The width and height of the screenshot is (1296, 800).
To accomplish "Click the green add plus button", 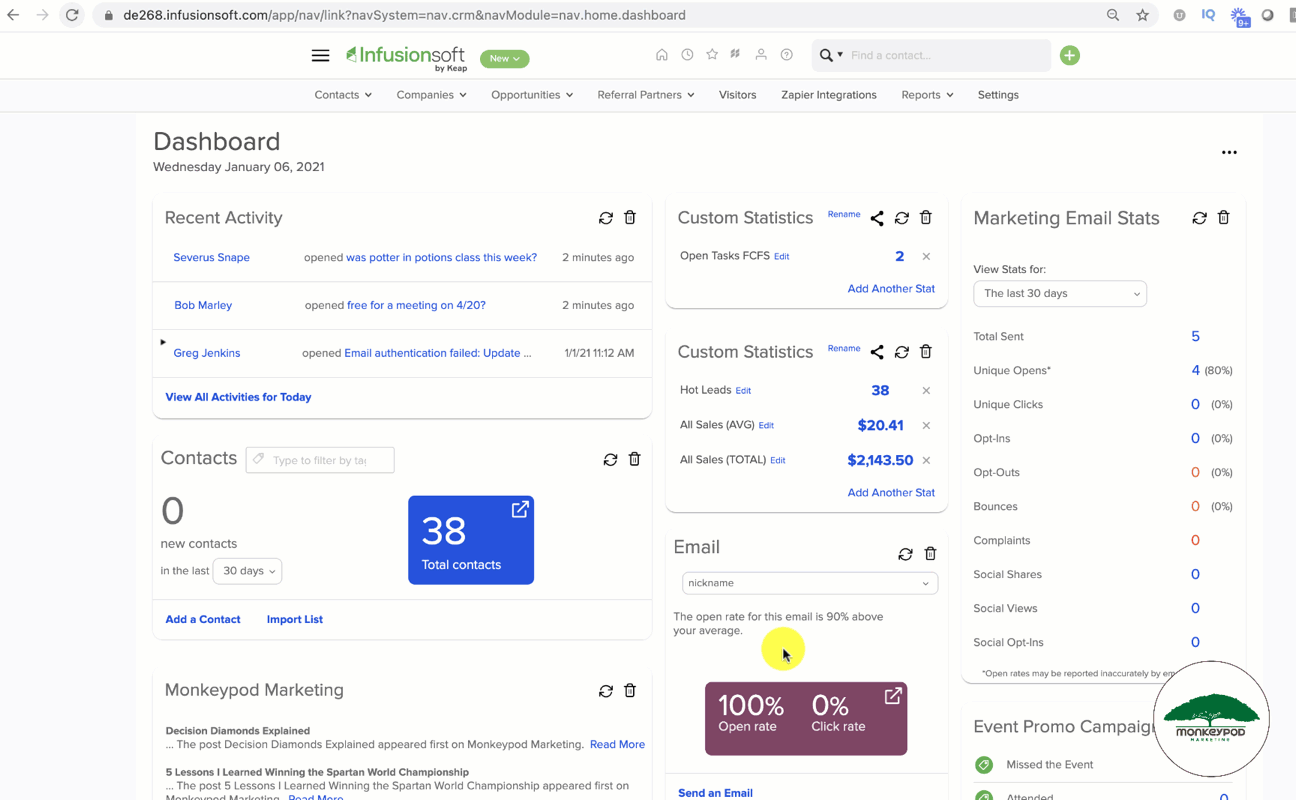I will pyautogui.click(x=1069, y=56).
